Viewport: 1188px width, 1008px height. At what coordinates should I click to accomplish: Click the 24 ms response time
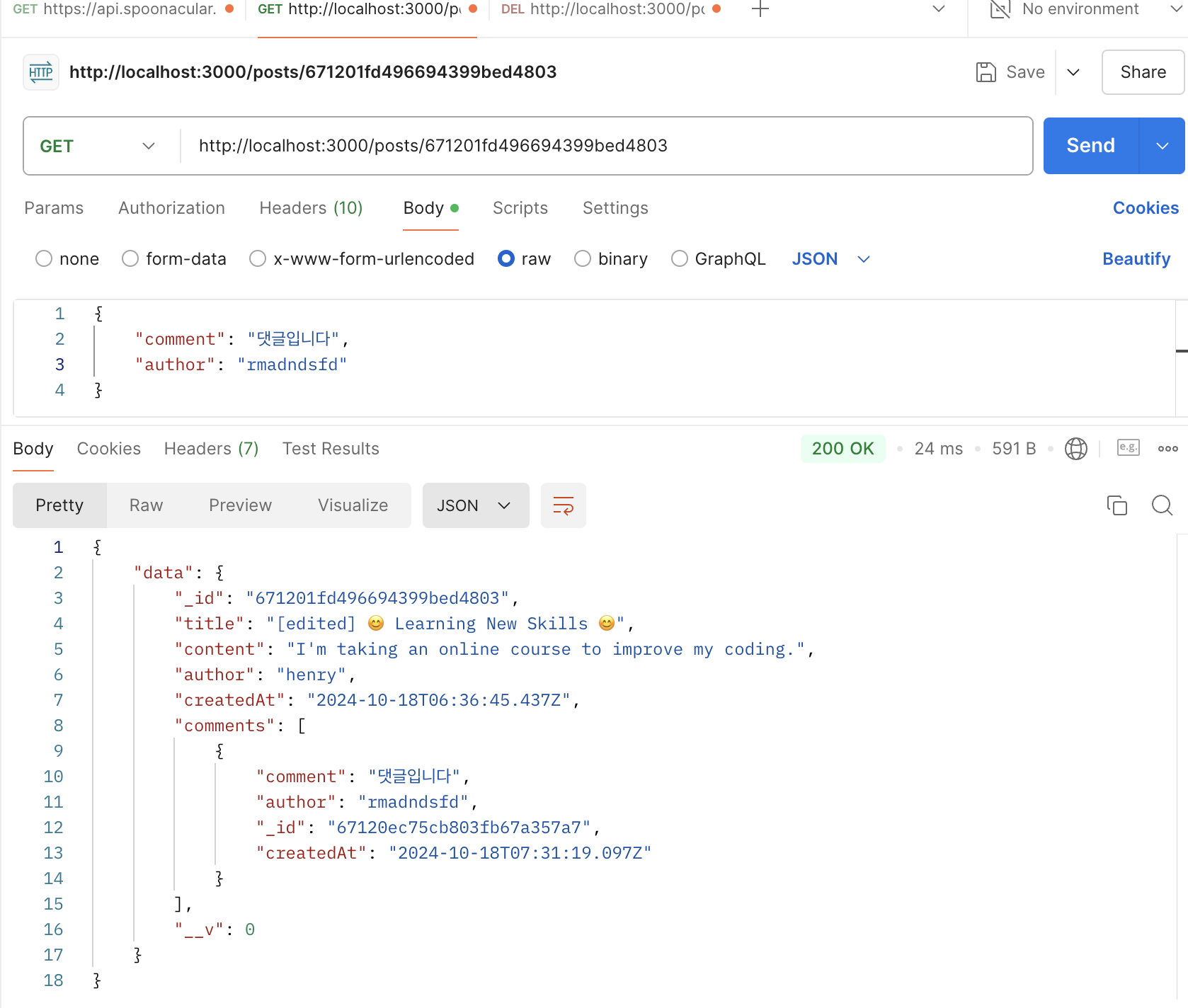tap(938, 449)
